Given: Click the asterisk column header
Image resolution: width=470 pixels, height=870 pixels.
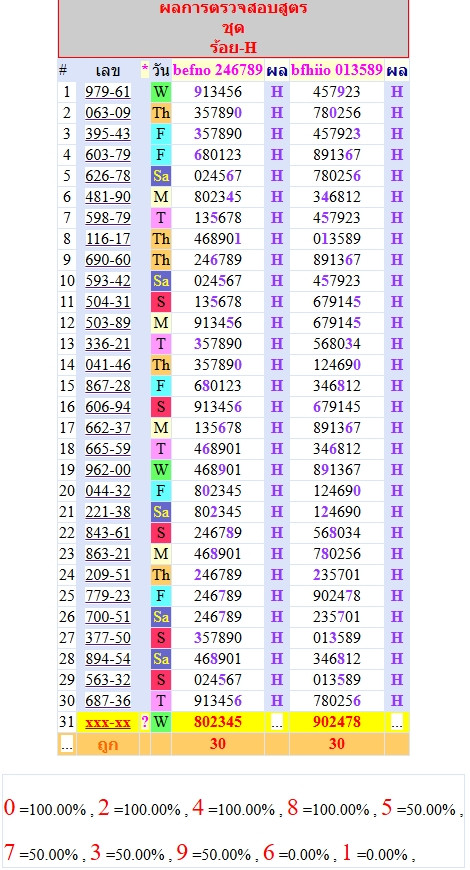Looking at the screenshot, I should (145, 70).
